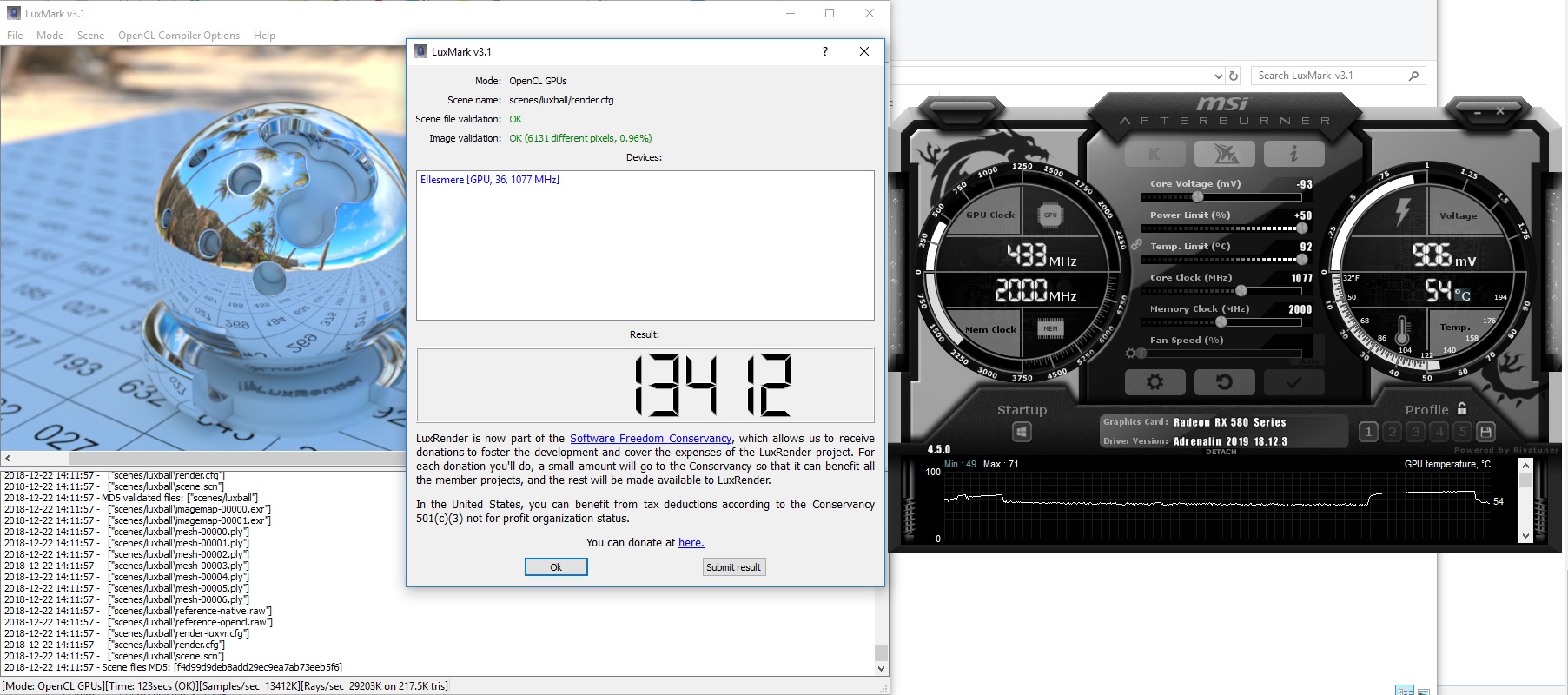This screenshot has height=695, width=1568.
Task: Apply settings with the checkmark button
Action: 1293,381
